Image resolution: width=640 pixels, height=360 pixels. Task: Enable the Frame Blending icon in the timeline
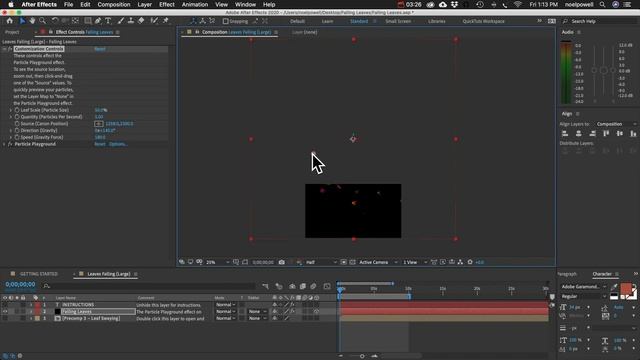pos(303,286)
